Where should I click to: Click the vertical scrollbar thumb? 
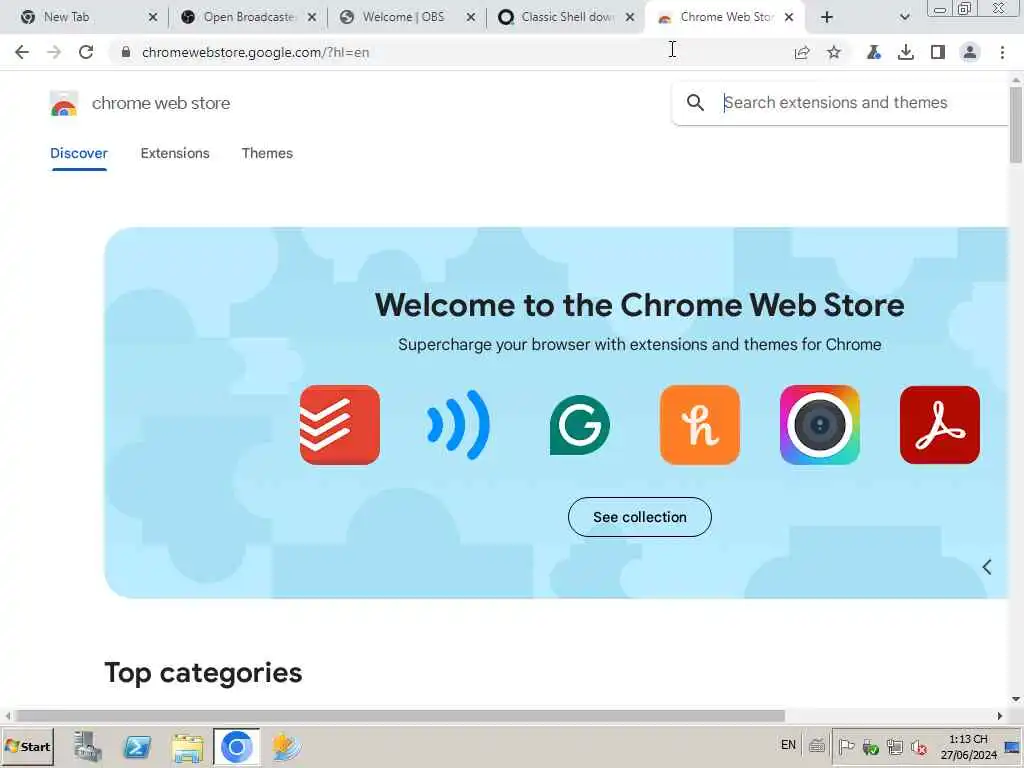click(1016, 124)
